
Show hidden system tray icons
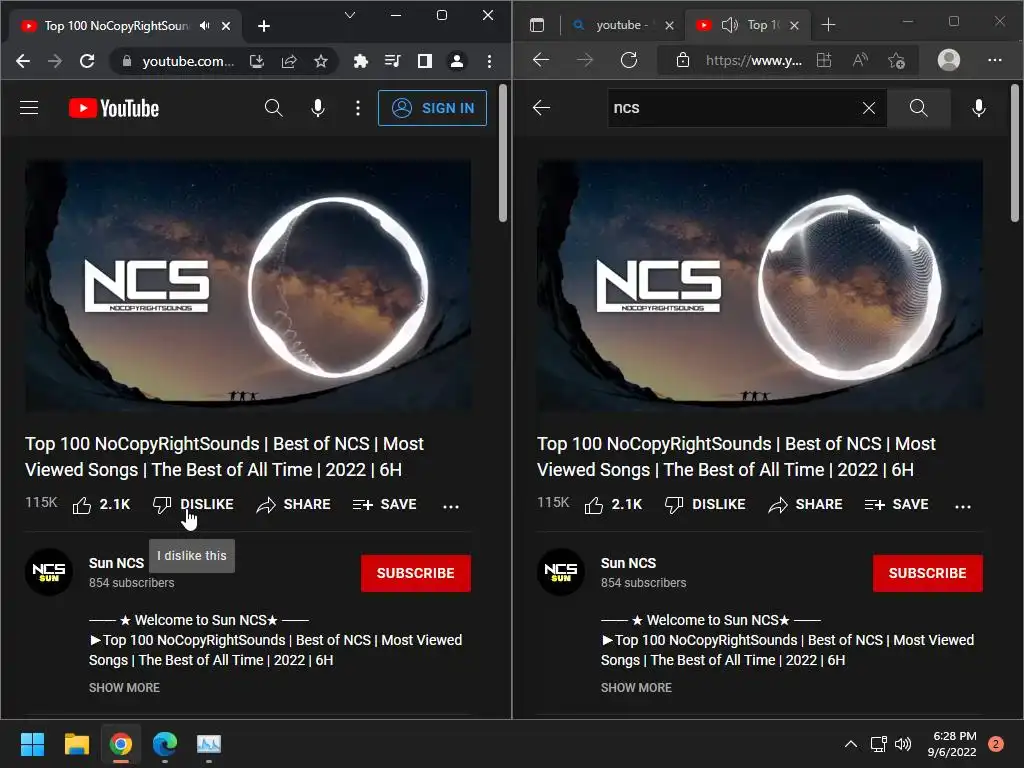click(850, 744)
